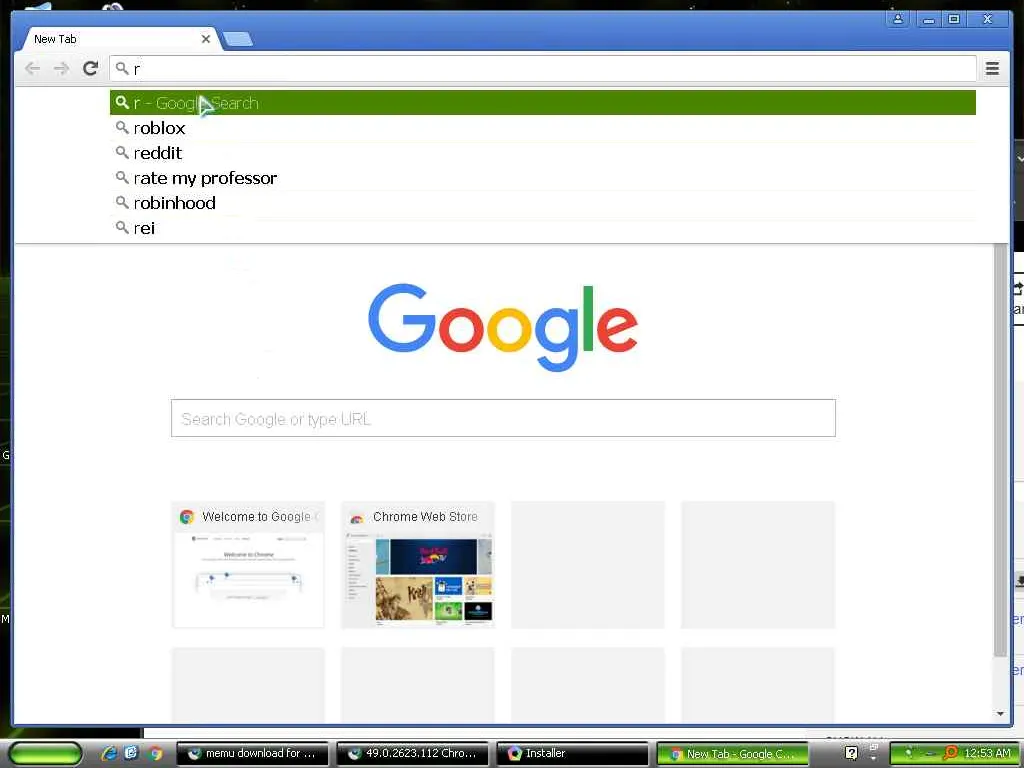Click the help question mark tray icon
The height and width of the screenshot is (768, 1024).
(x=851, y=753)
